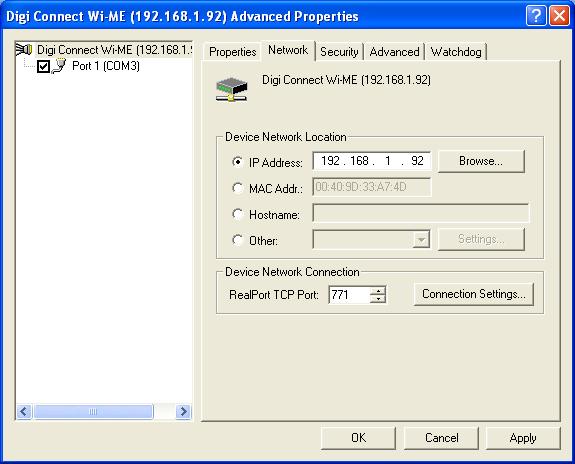The width and height of the screenshot is (575, 464).
Task: Click the tree scrollbar right arrow
Action: pos(183,412)
